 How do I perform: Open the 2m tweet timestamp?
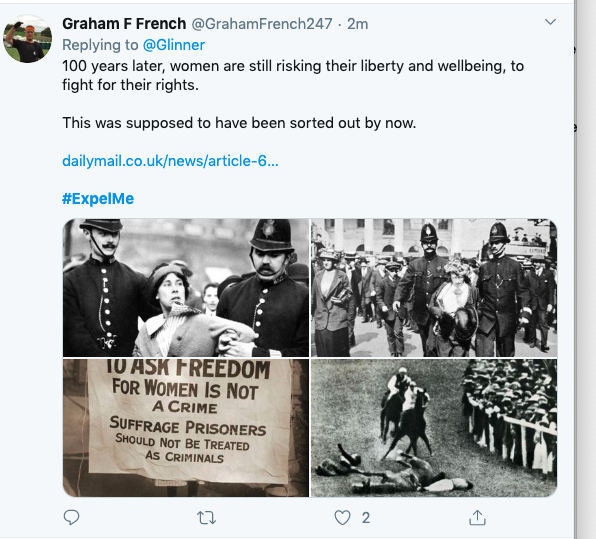click(357, 24)
